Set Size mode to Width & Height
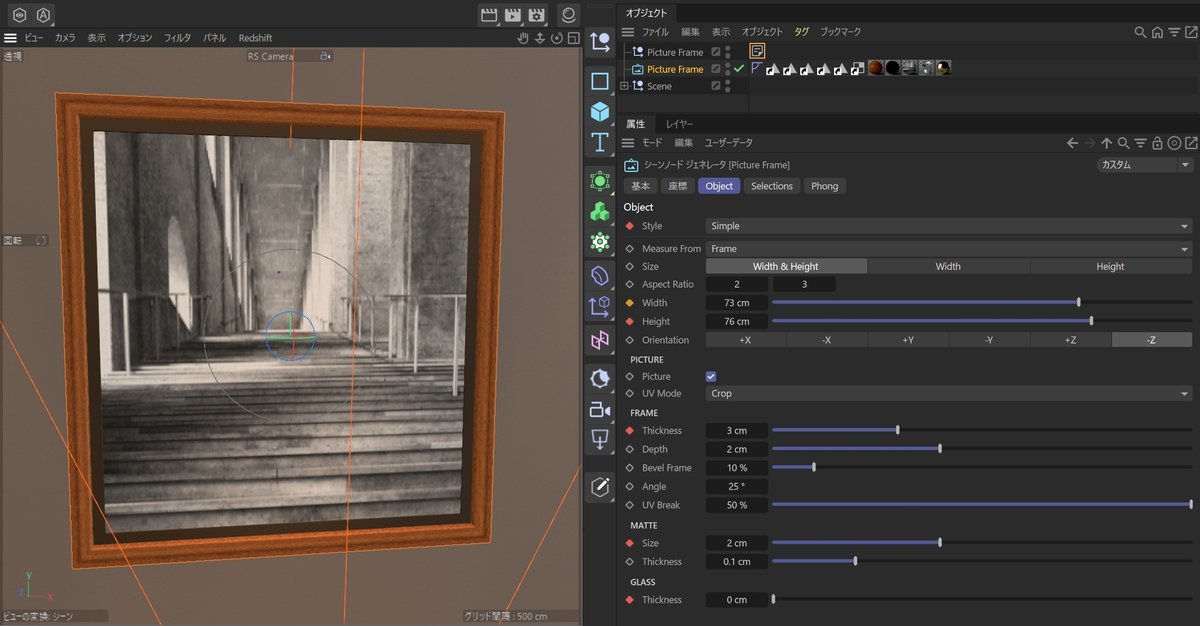The image size is (1200, 626). 786,267
